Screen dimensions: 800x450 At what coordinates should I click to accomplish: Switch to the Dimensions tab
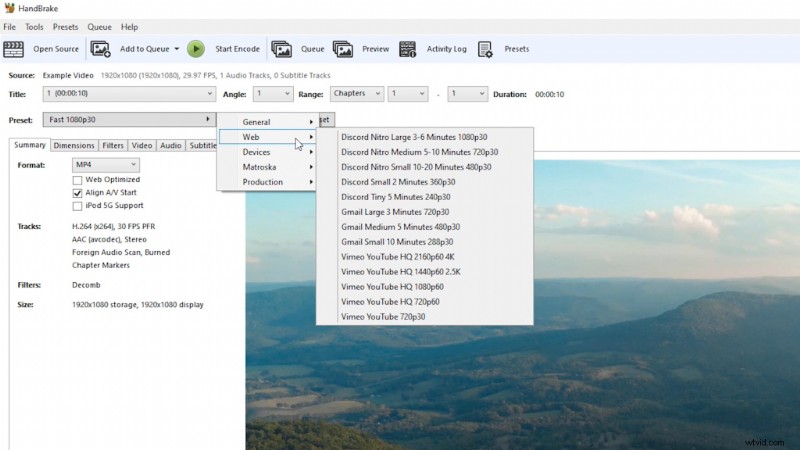(74, 145)
